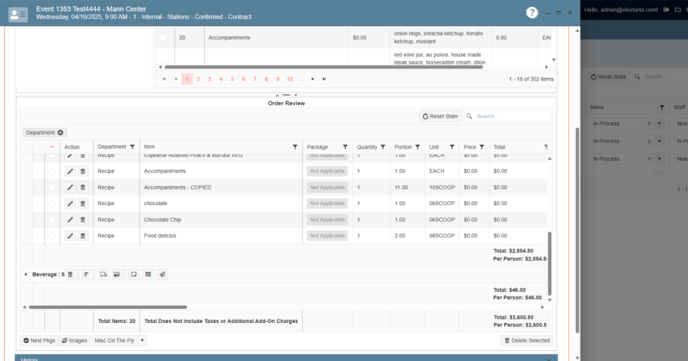Filter the Portion column
The height and width of the screenshot is (361, 688).
417,147
